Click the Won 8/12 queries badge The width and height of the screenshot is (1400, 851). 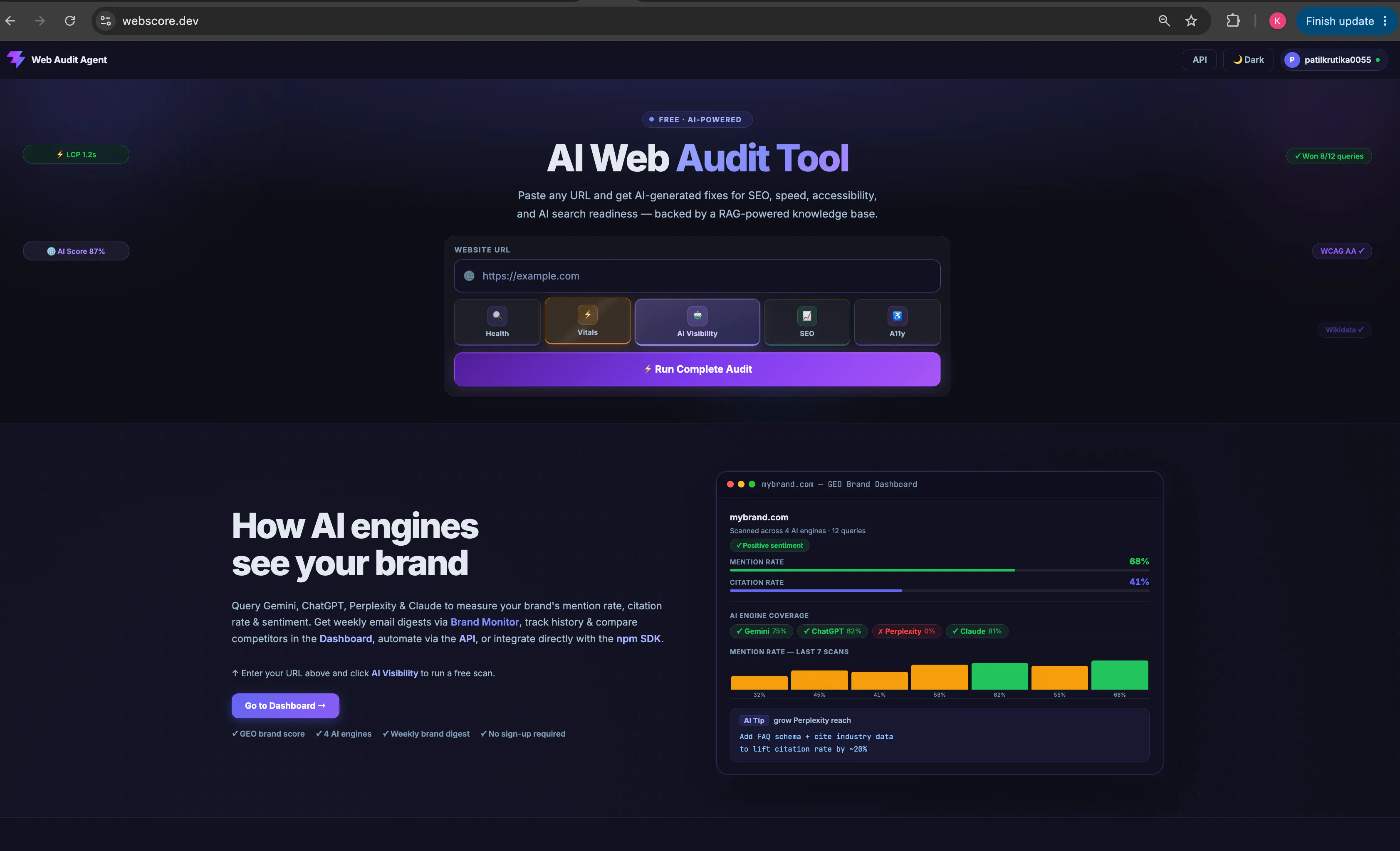tap(1328, 156)
